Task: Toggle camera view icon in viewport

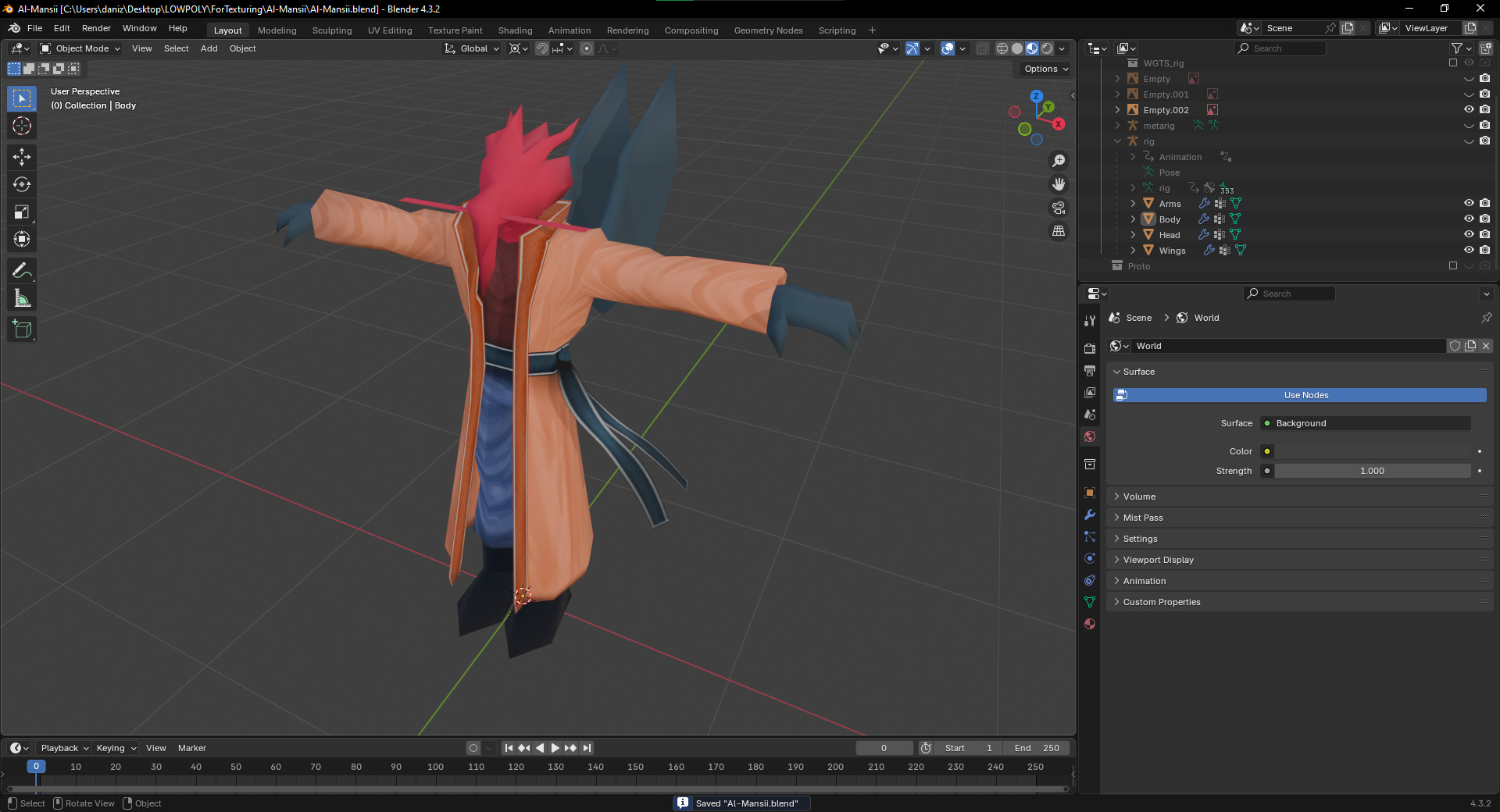Action: pos(1059,208)
